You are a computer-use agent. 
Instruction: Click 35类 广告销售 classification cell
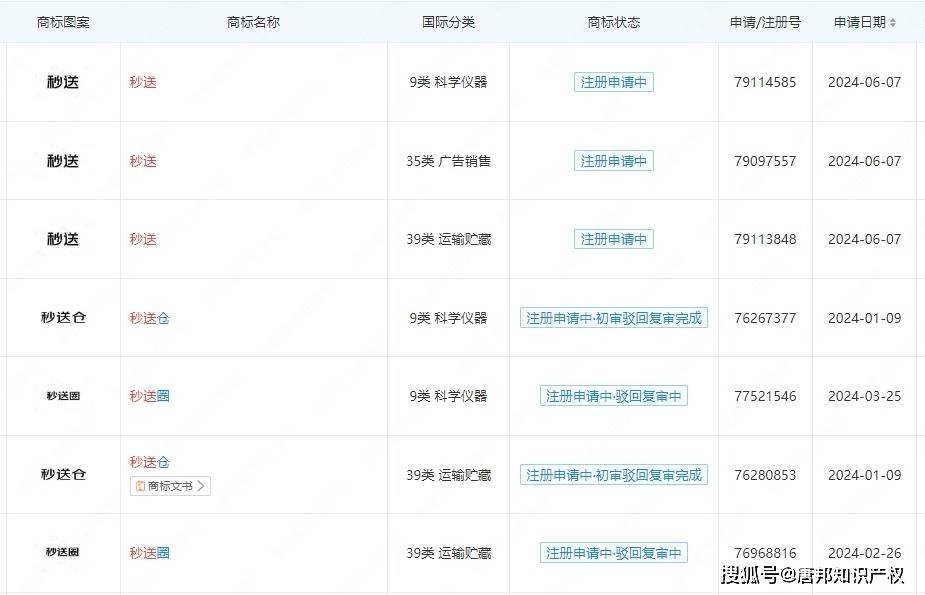[x=448, y=161]
